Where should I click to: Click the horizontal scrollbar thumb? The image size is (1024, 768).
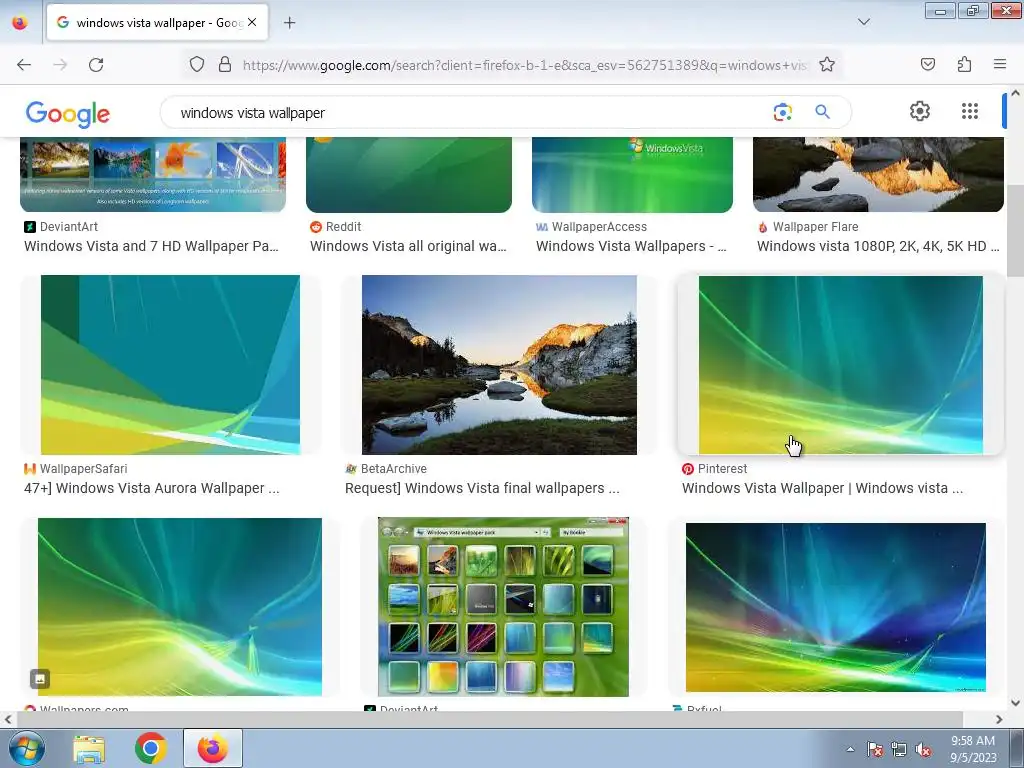pos(490,719)
